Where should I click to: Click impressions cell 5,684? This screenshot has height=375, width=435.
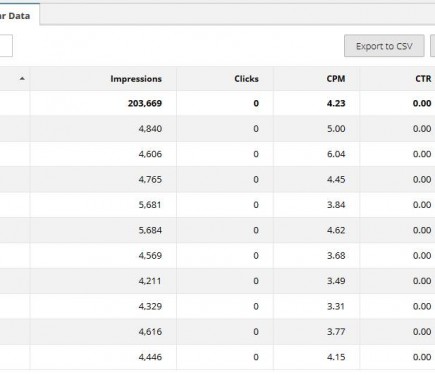pos(150,230)
